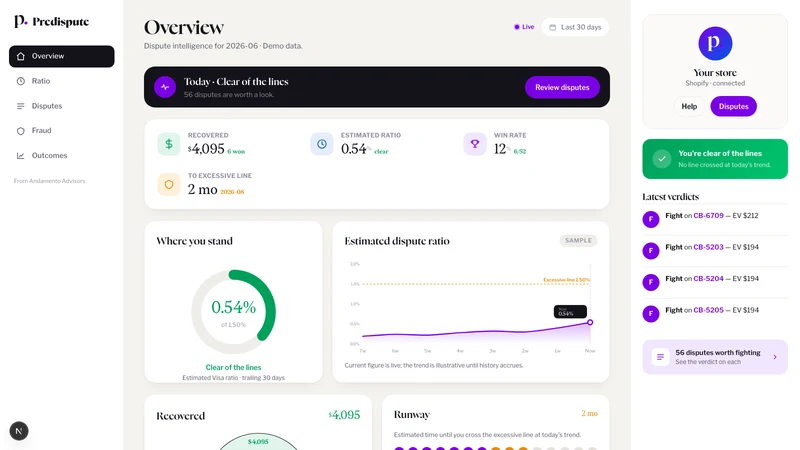Screen dimensions: 800x450
Task: Open dispute link CB-5204
Action: pyautogui.click(x=708, y=279)
